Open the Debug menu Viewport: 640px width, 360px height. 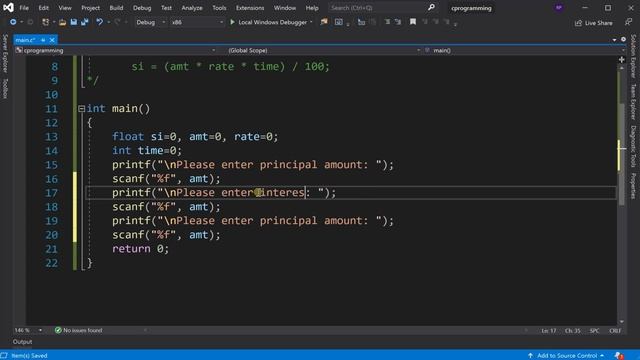(x=142, y=8)
